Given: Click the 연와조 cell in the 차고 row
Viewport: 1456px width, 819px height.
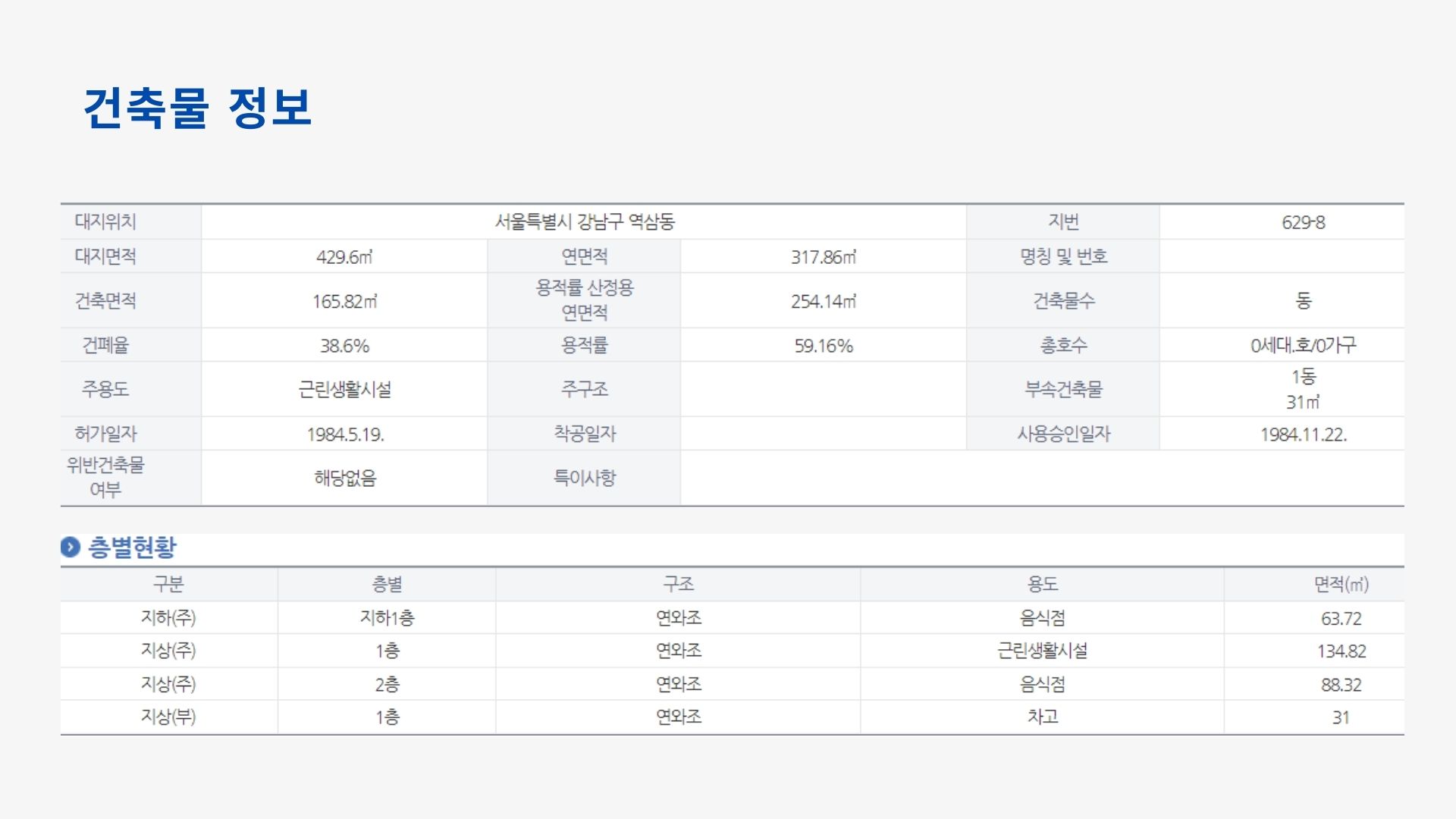Looking at the screenshot, I should pyautogui.click(x=678, y=717).
